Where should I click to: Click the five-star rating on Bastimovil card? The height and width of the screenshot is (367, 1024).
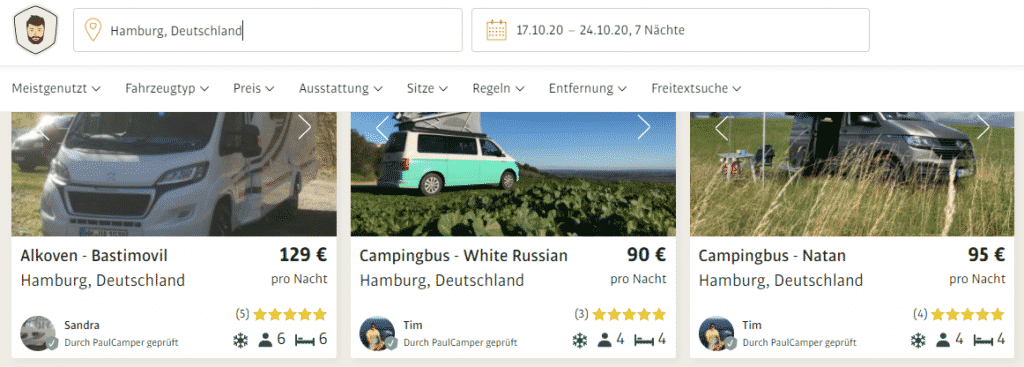[290, 315]
